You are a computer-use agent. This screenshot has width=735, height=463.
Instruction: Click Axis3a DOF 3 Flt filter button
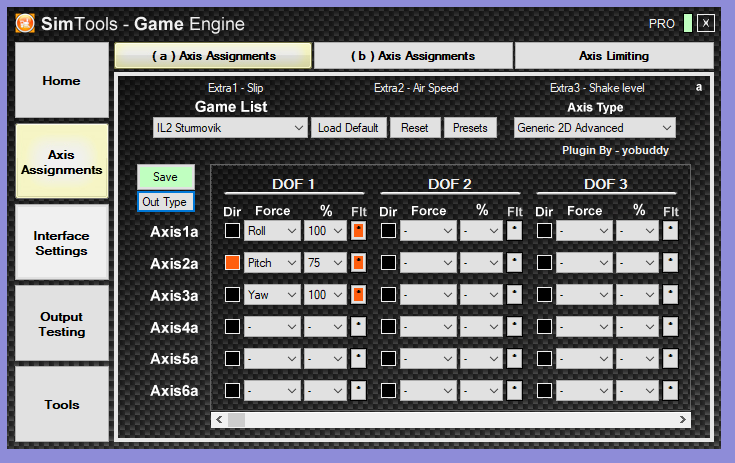pyautogui.click(x=670, y=294)
